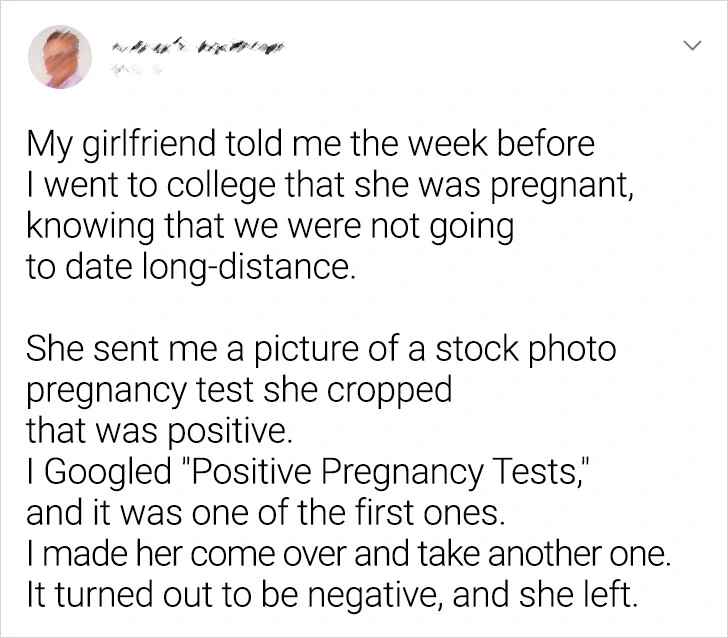This screenshot has height=638, width=728.
Task: Click the words "stock photo" in the post
Action: (534, 350)
